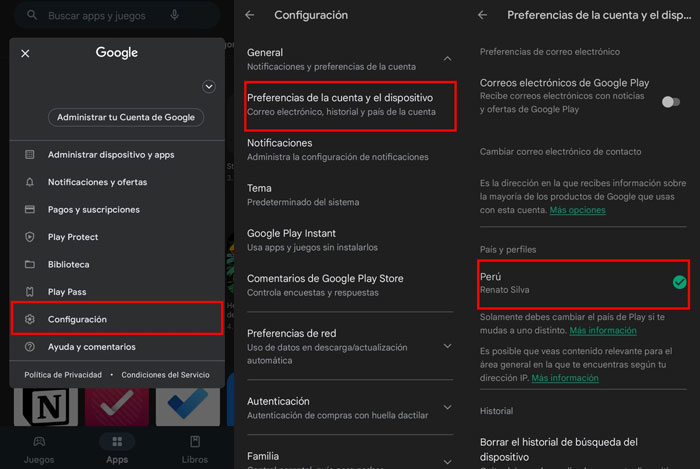Switch to the Apps tab
Image resolution: width=700 pixels, height=469 pixels.
click(117, 449)
